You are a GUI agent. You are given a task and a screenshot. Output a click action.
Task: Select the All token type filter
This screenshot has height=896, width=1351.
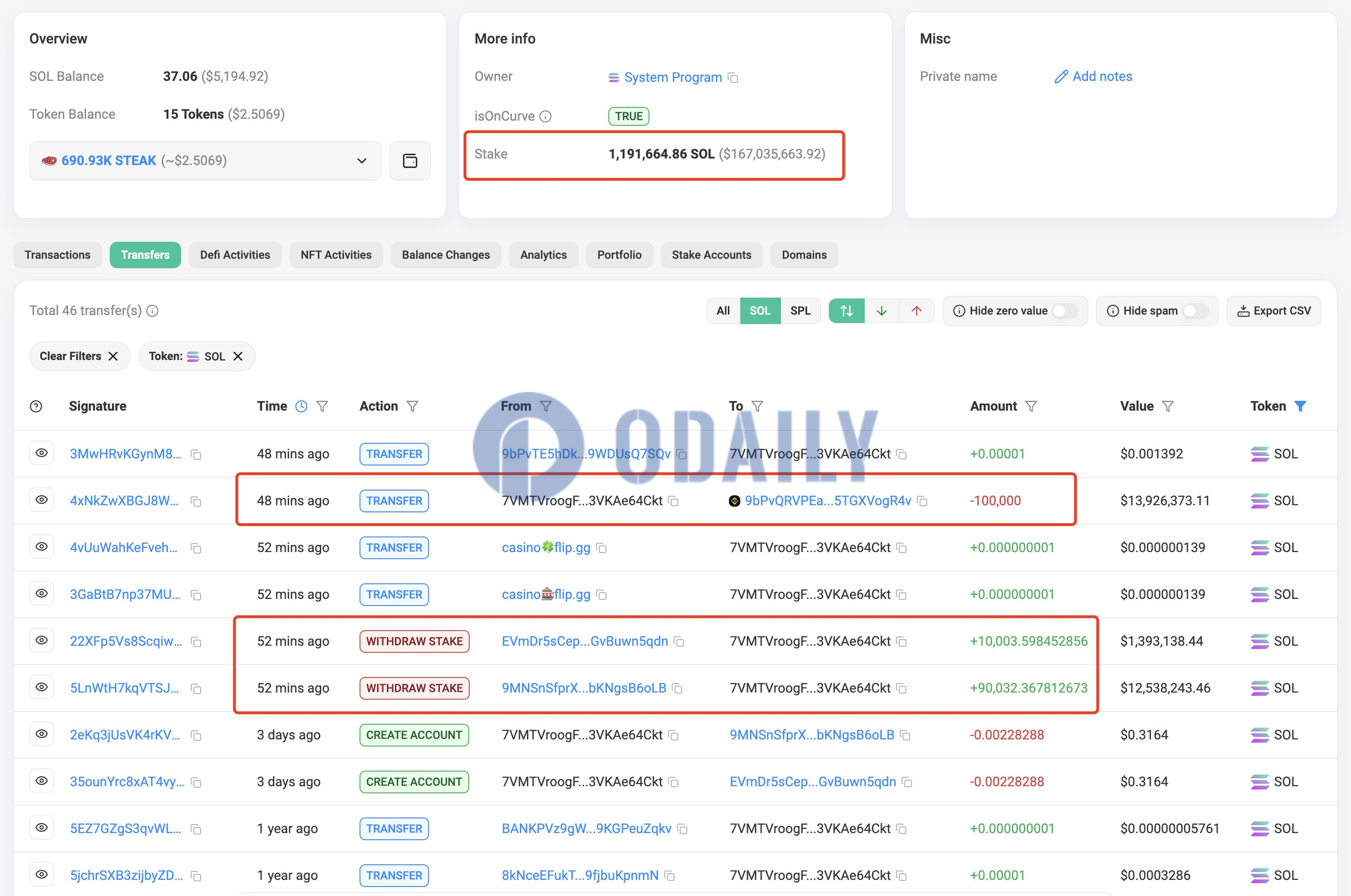pyautogui.click(x=723, y=311)
